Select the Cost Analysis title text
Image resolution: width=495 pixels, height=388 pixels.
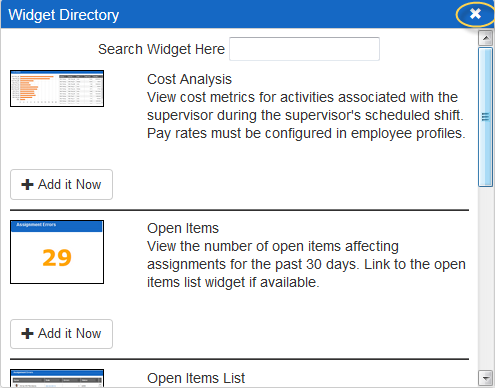(x=189, y=79)
